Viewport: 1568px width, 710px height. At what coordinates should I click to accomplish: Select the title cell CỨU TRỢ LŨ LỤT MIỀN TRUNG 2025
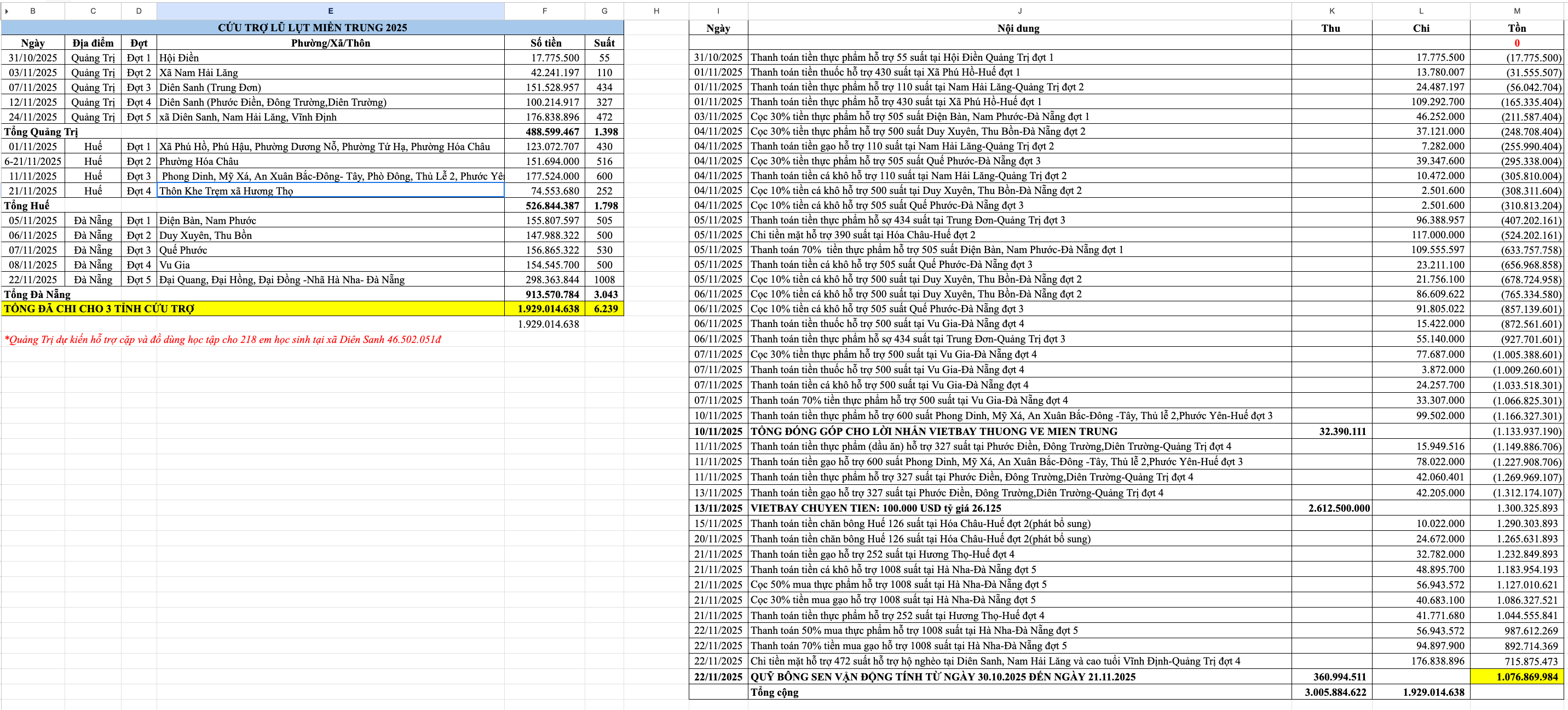312,27
